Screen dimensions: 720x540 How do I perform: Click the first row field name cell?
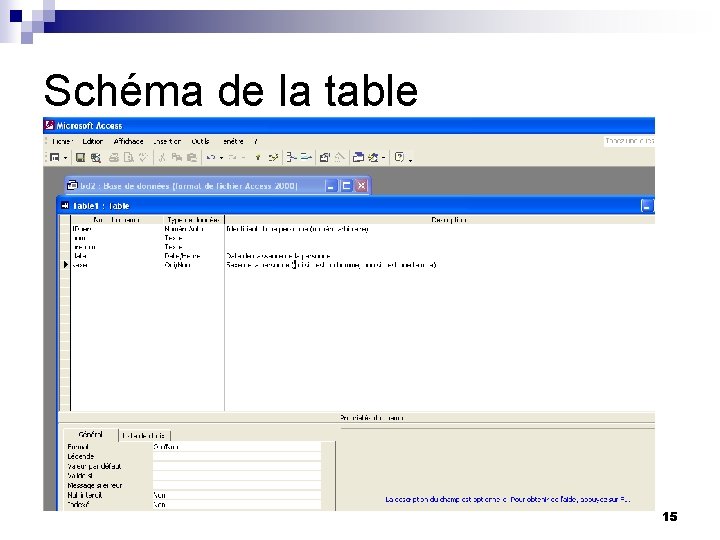(x=117, y=229)
